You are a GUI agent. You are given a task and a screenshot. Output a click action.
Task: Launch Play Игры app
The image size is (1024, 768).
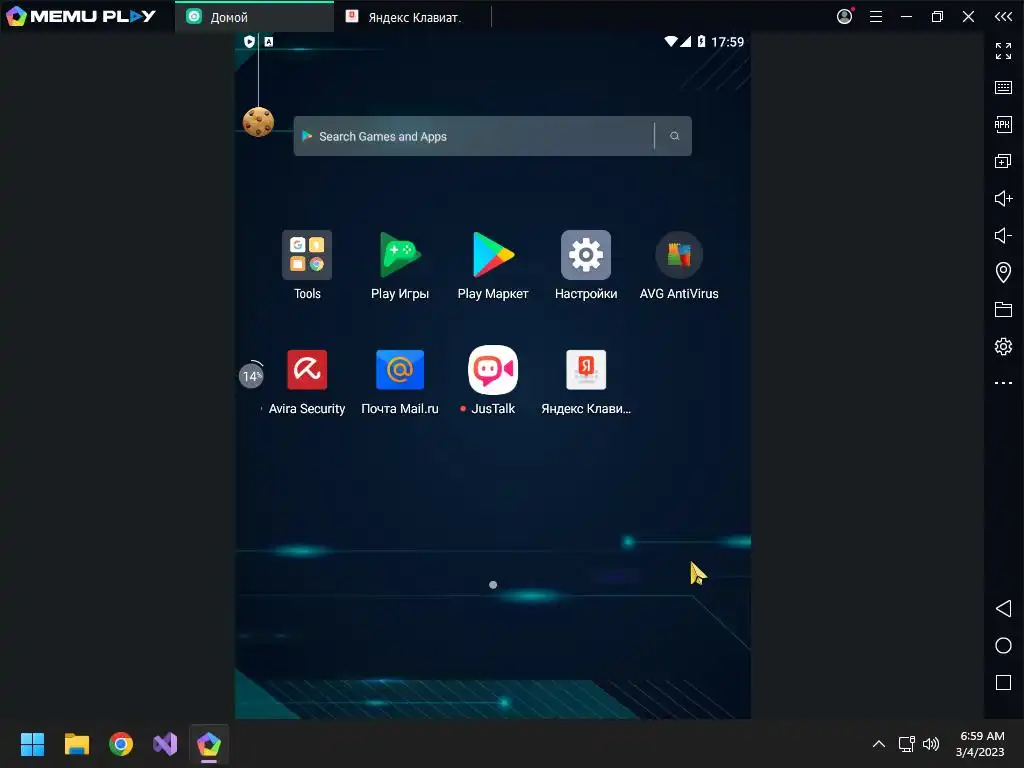pos(400,255)
